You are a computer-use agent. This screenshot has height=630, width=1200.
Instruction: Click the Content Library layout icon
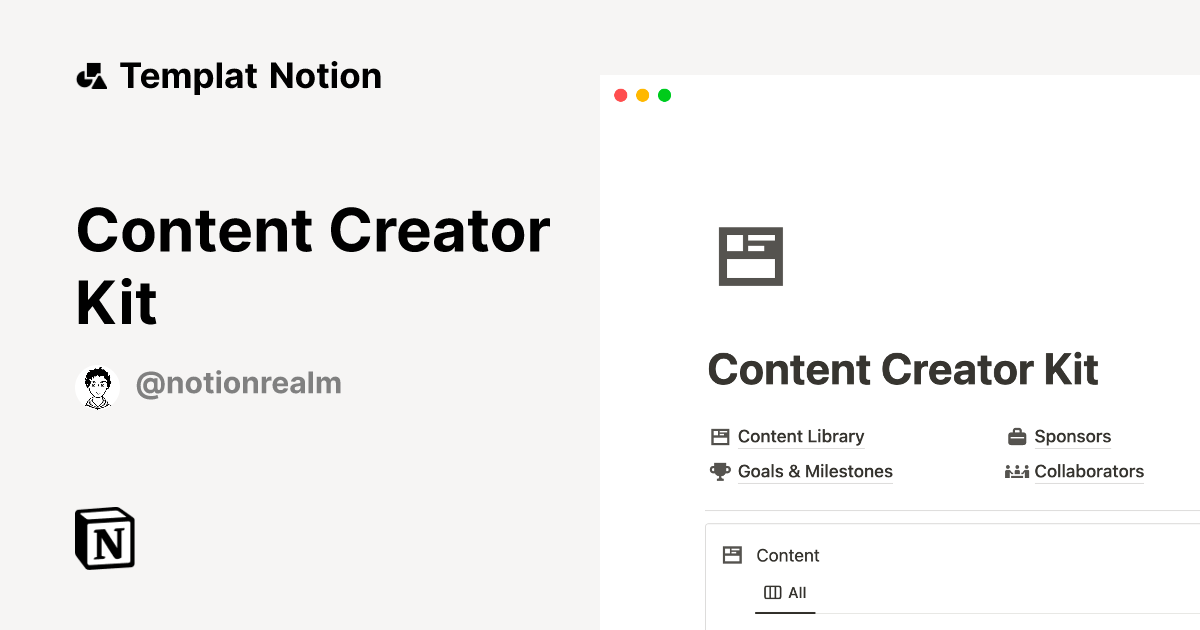(x=720, y=437)
